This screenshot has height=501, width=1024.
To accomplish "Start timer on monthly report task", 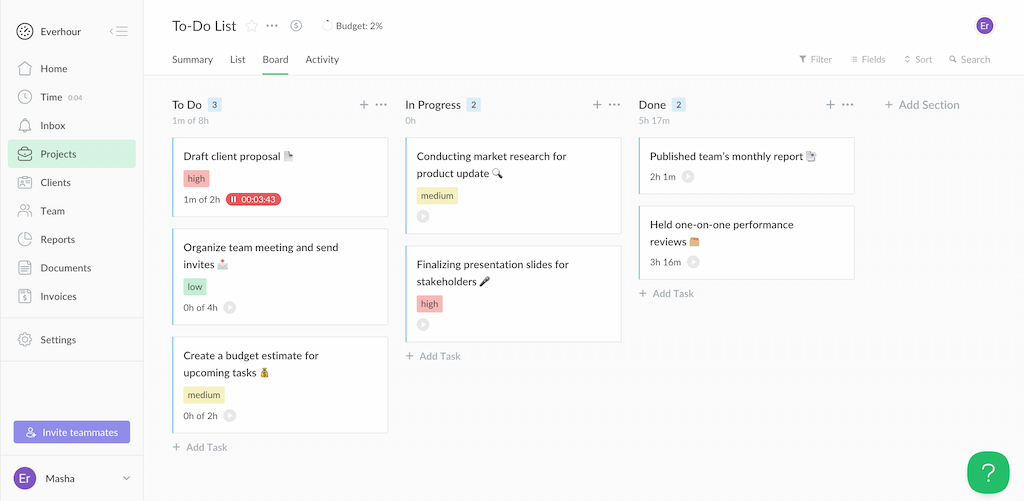I will click(x=688, y=176).
